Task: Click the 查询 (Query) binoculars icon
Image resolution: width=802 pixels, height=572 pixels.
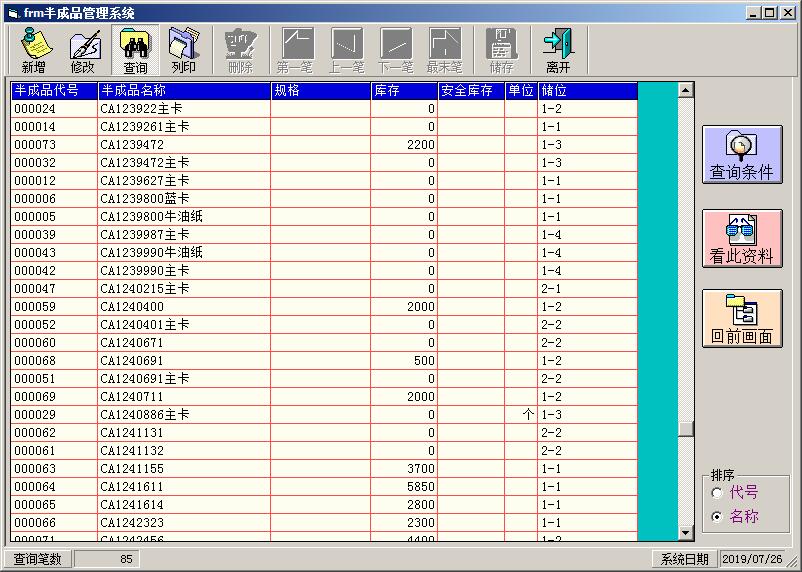Action: click(135, 50)
